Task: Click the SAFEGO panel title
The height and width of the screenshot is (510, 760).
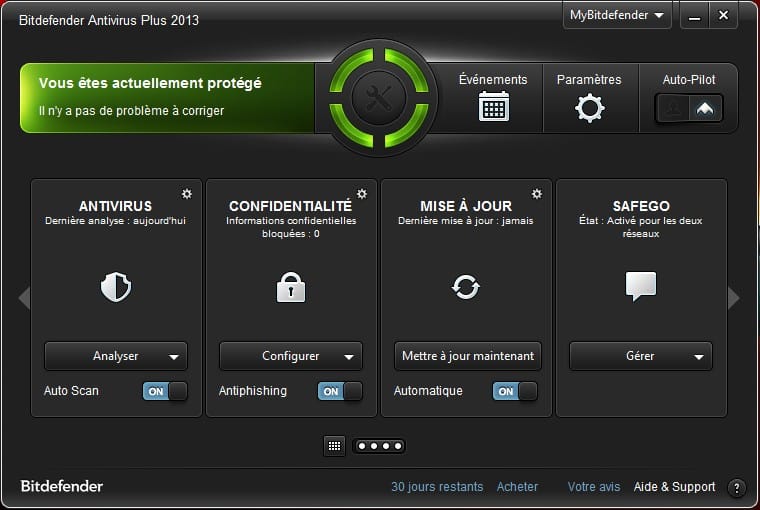Action: [x=641, y=206]
